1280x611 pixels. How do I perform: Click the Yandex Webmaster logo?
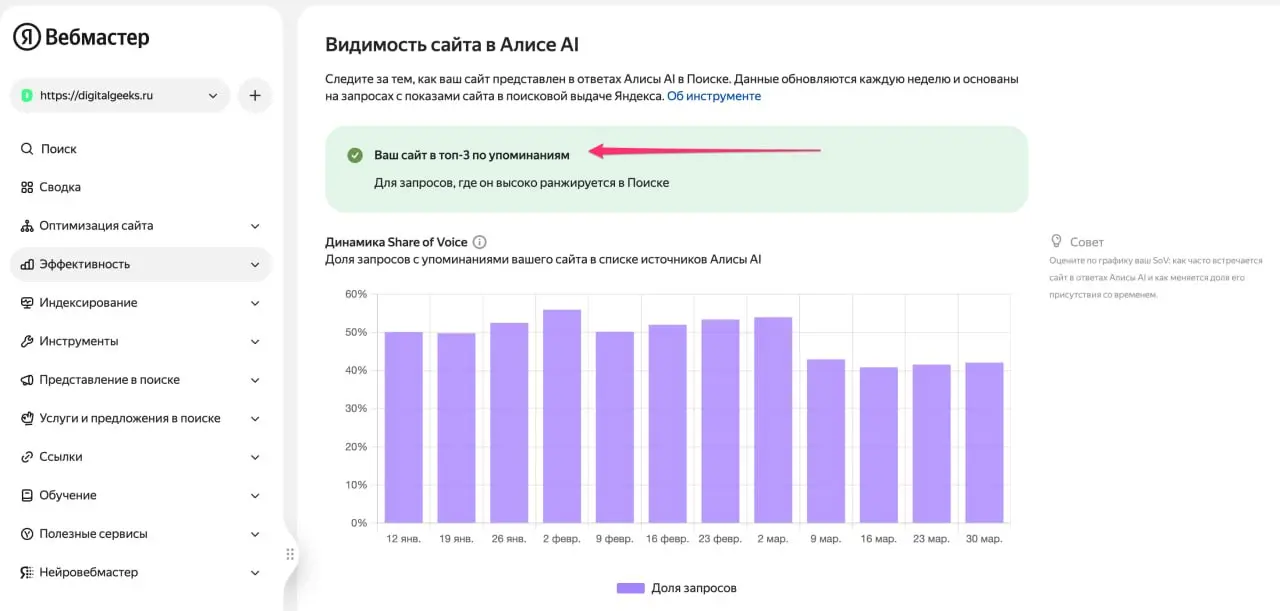click(81, 38)
